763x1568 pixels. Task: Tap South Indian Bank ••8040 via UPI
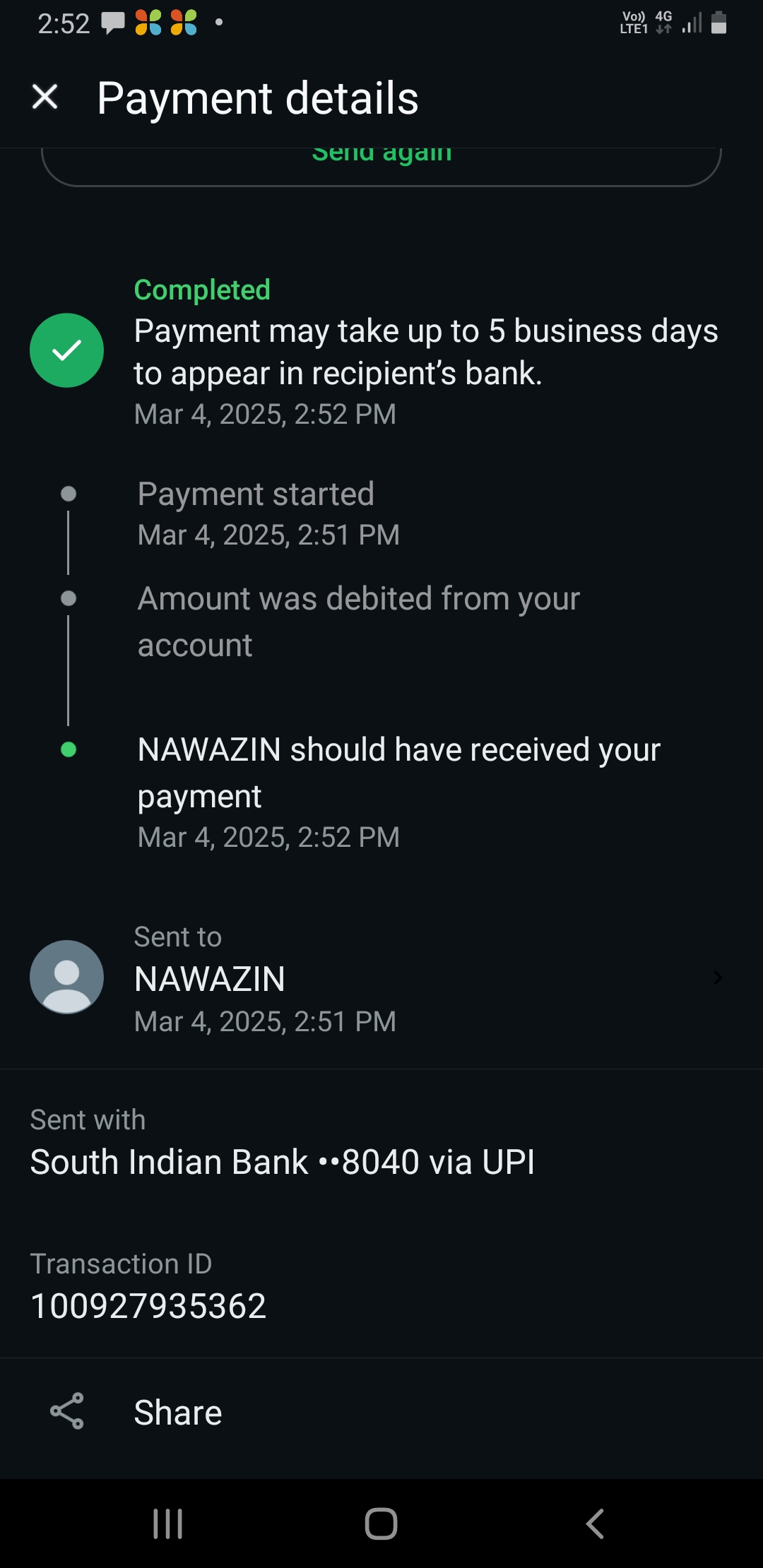(283, 1162)
